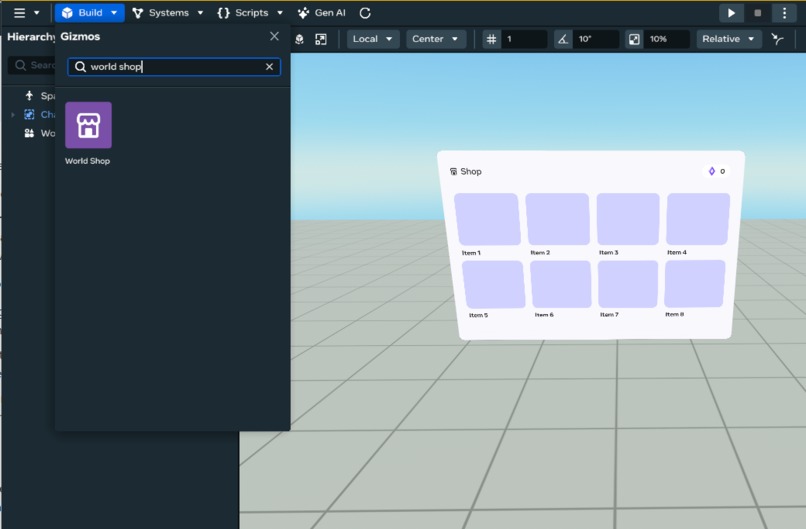
Task: Select the blue highlighted Hierarchy item
Action: click(40, 115)
